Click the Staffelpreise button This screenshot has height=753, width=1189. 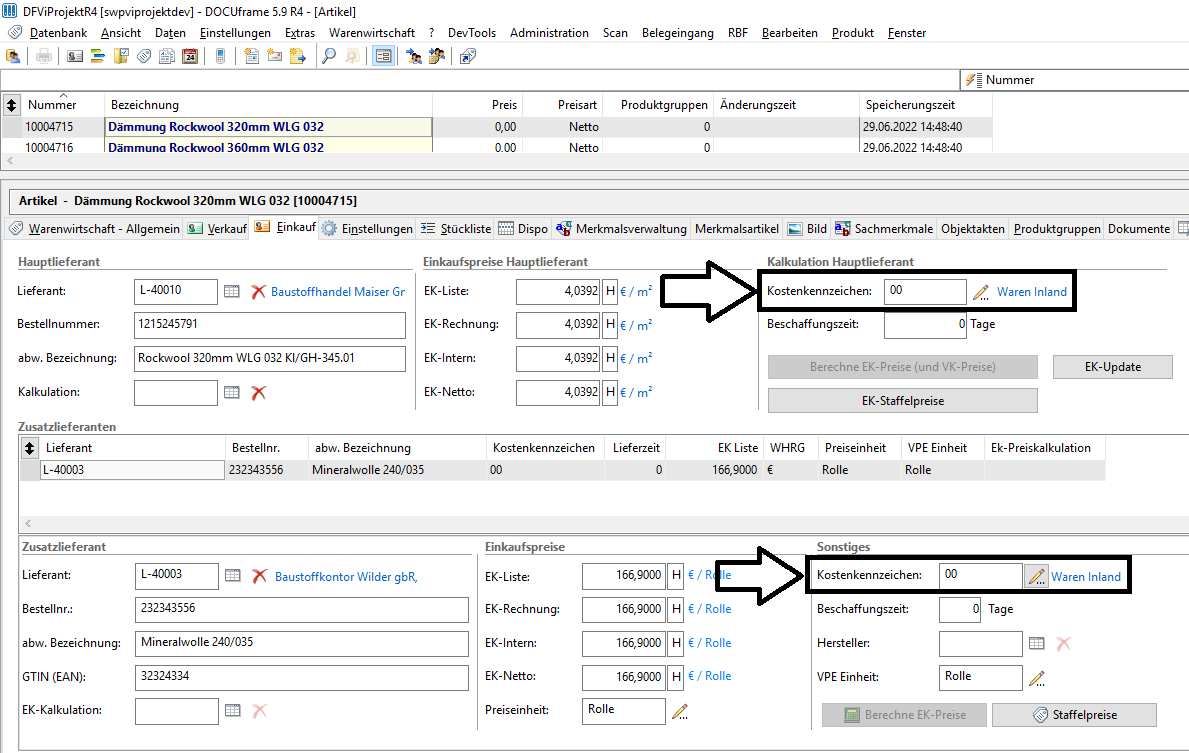pos(1074,715)
